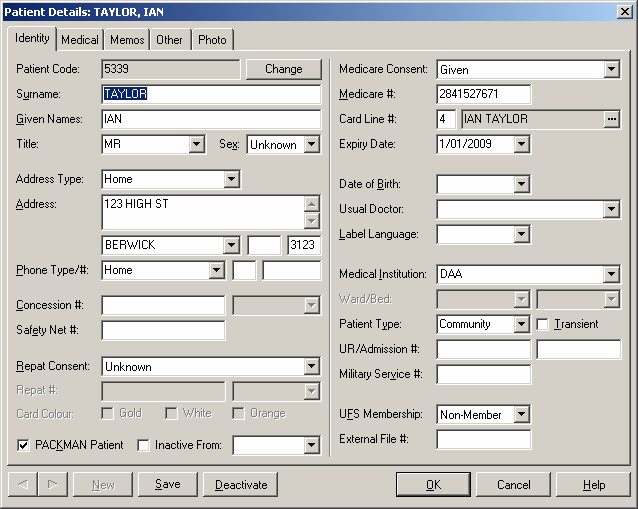Click the Change patient code button
Screen dimensions: 638x509
point(283,69)
